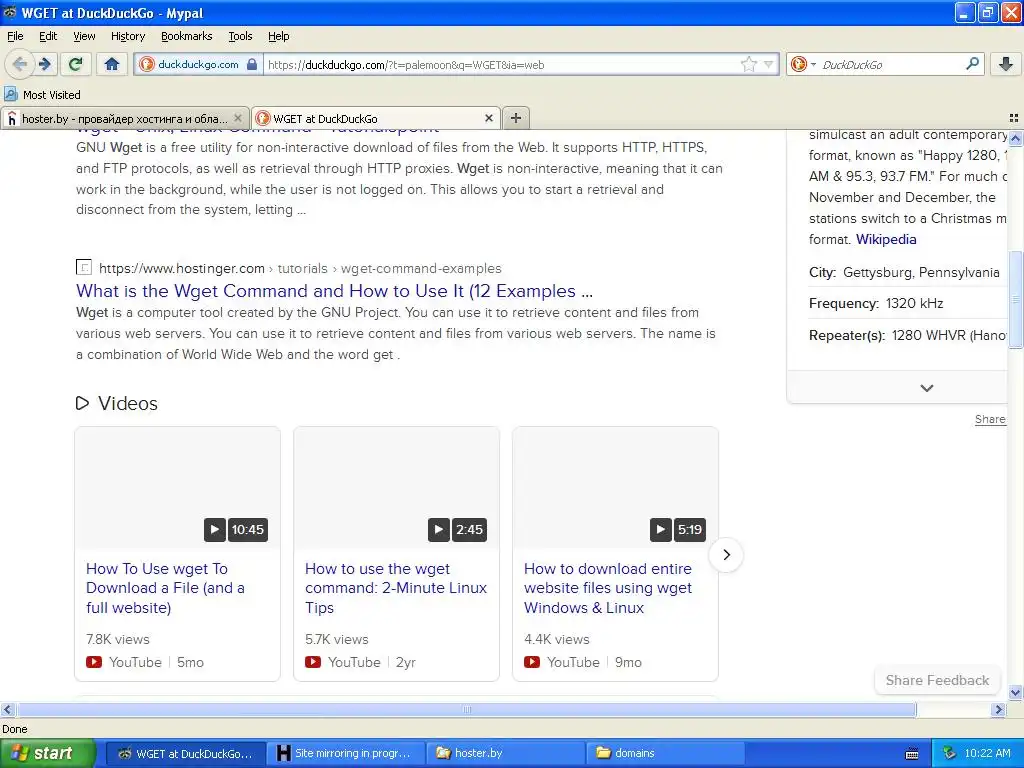Open the View menu
Viewport: 1024px width, 768px height.
[84, 36]
